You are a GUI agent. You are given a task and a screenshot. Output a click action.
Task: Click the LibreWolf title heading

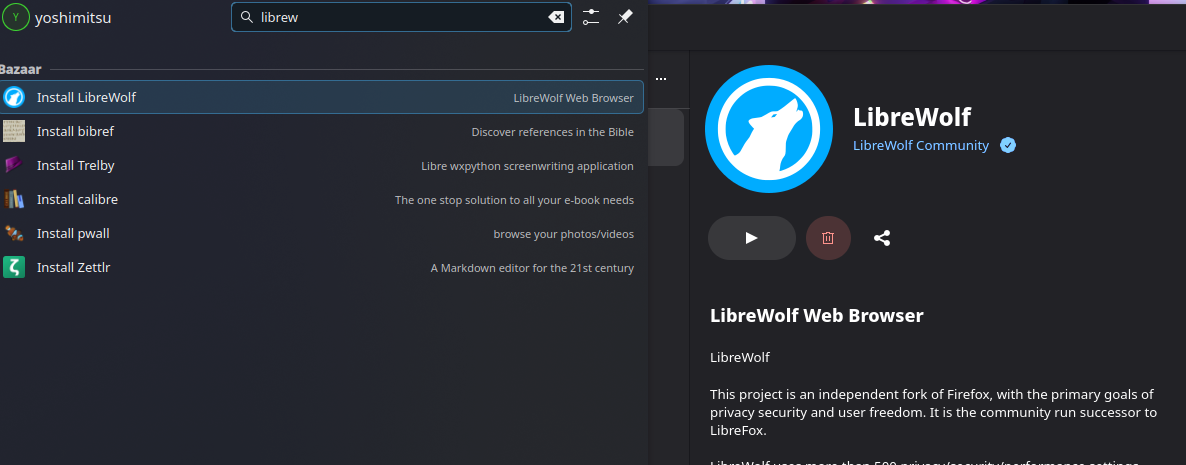click(x=911, y=117)
